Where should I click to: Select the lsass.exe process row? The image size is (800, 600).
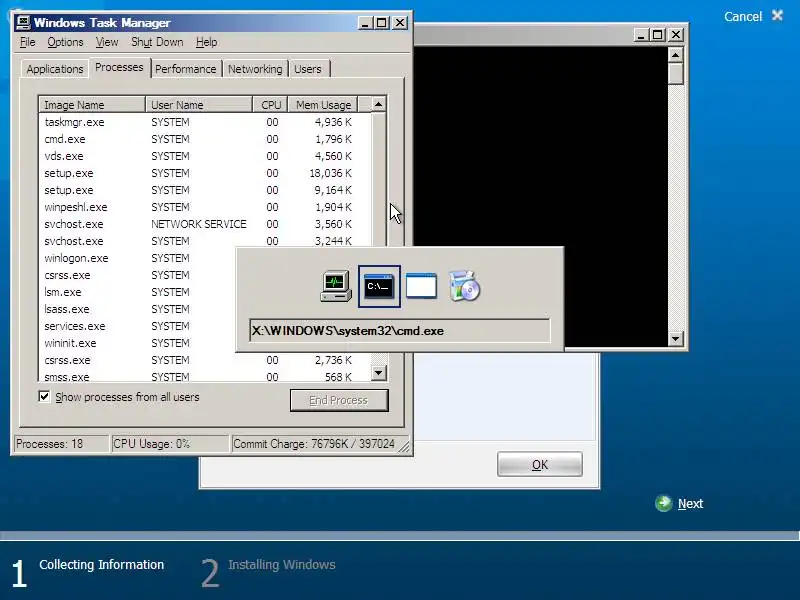coord(137,309)
